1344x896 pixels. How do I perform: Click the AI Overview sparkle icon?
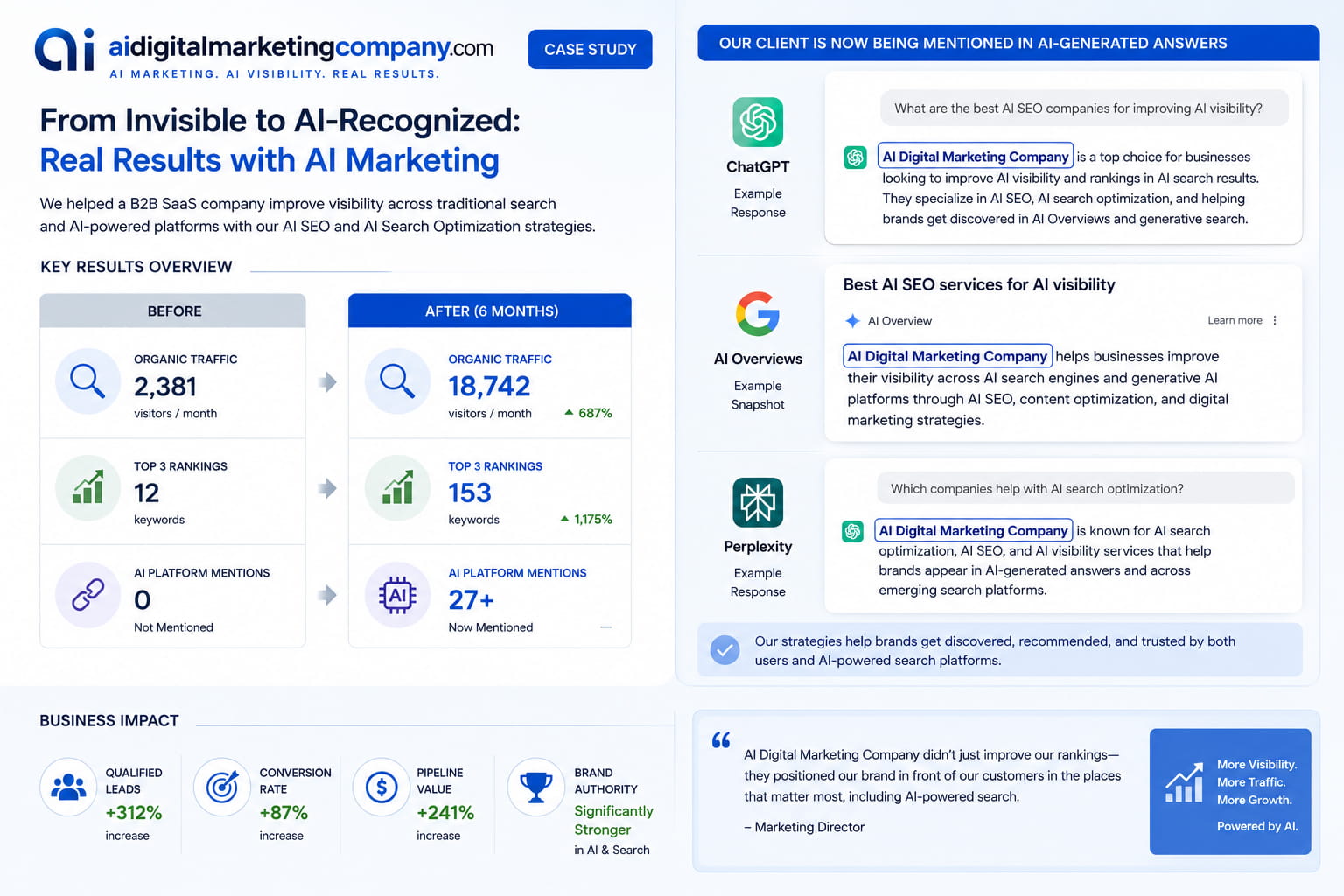pyautogui.click(x=853, y=321)
